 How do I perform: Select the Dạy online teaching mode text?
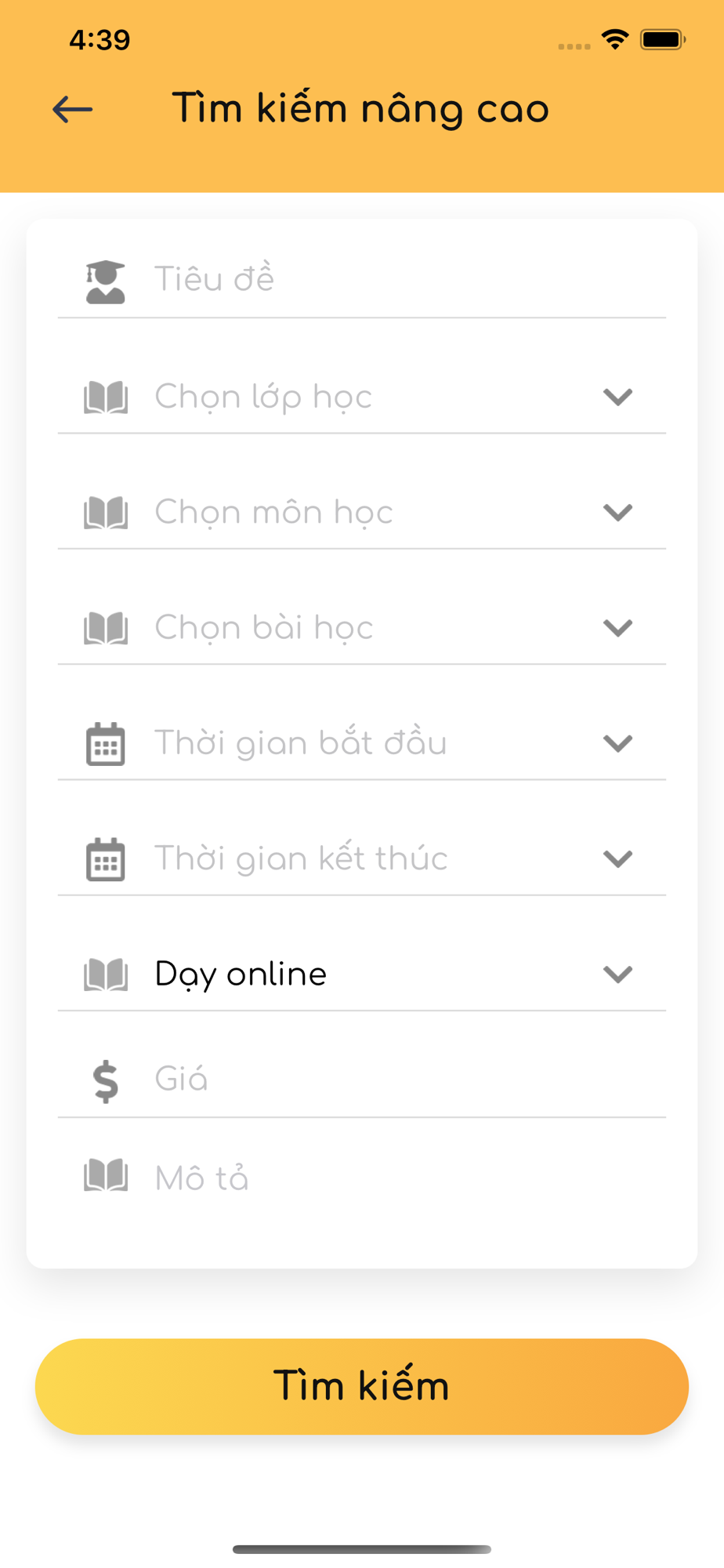pyautogui.click(x=241, y=975)
